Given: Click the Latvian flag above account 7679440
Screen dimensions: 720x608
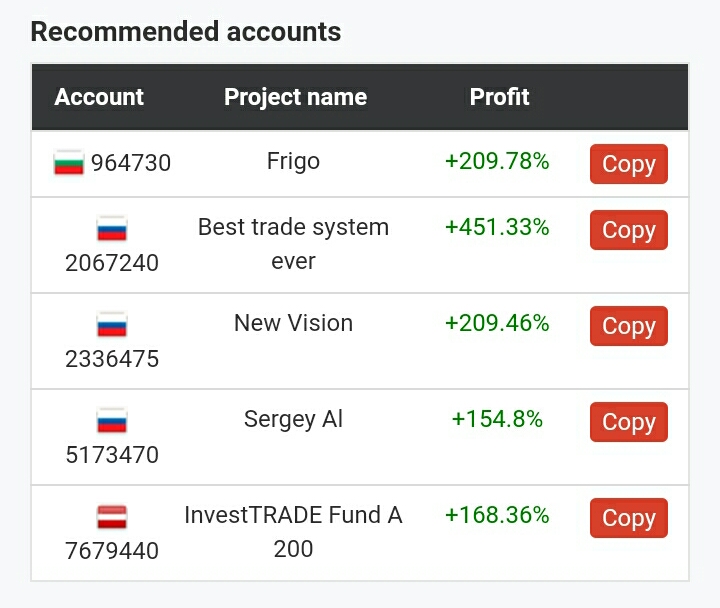Looking at the screenshot, I should coord(112,516).
